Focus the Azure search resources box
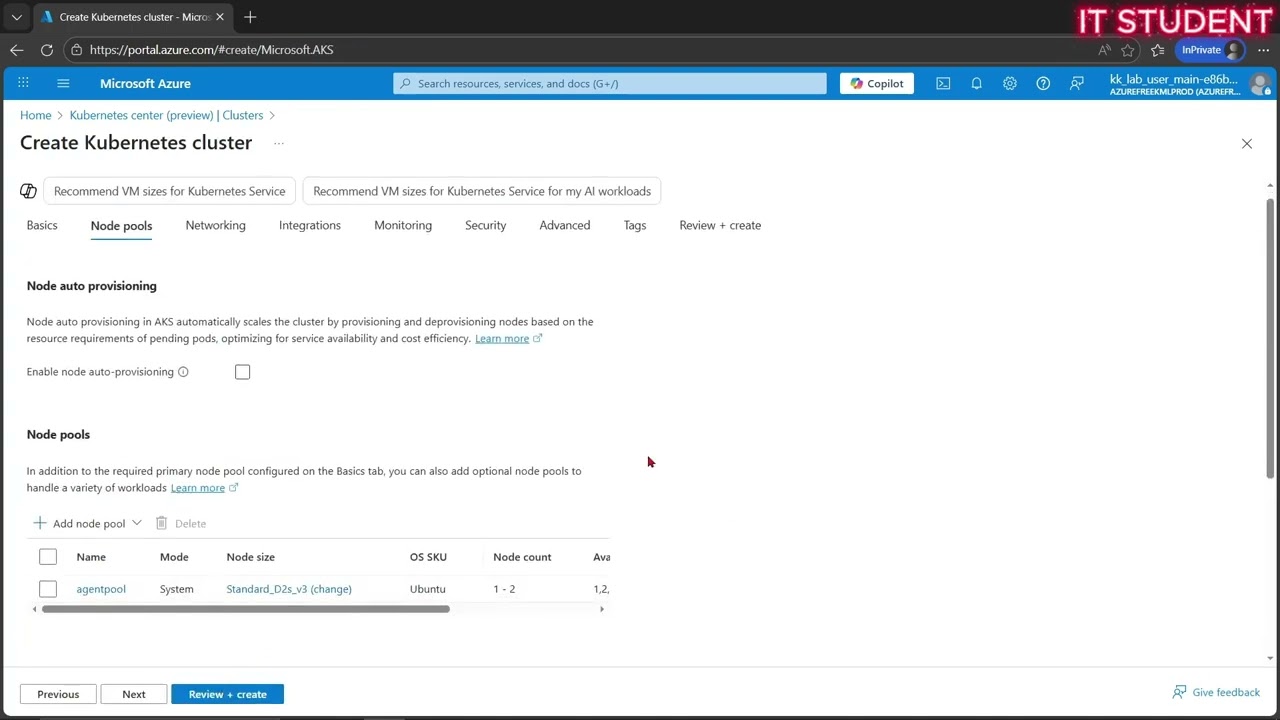The width and height of the screenshot is (1280, 720). pos(610,83)
